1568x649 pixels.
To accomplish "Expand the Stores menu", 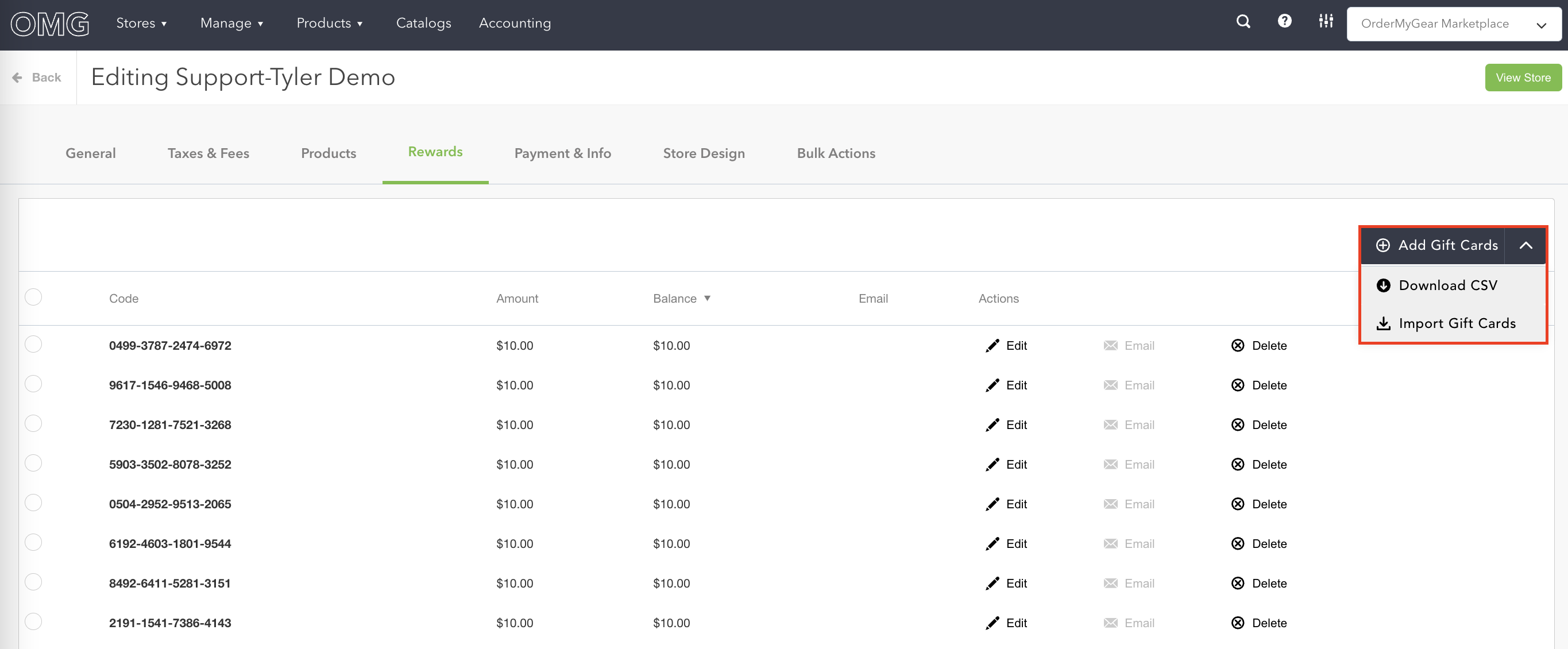I will pos(141,23).
